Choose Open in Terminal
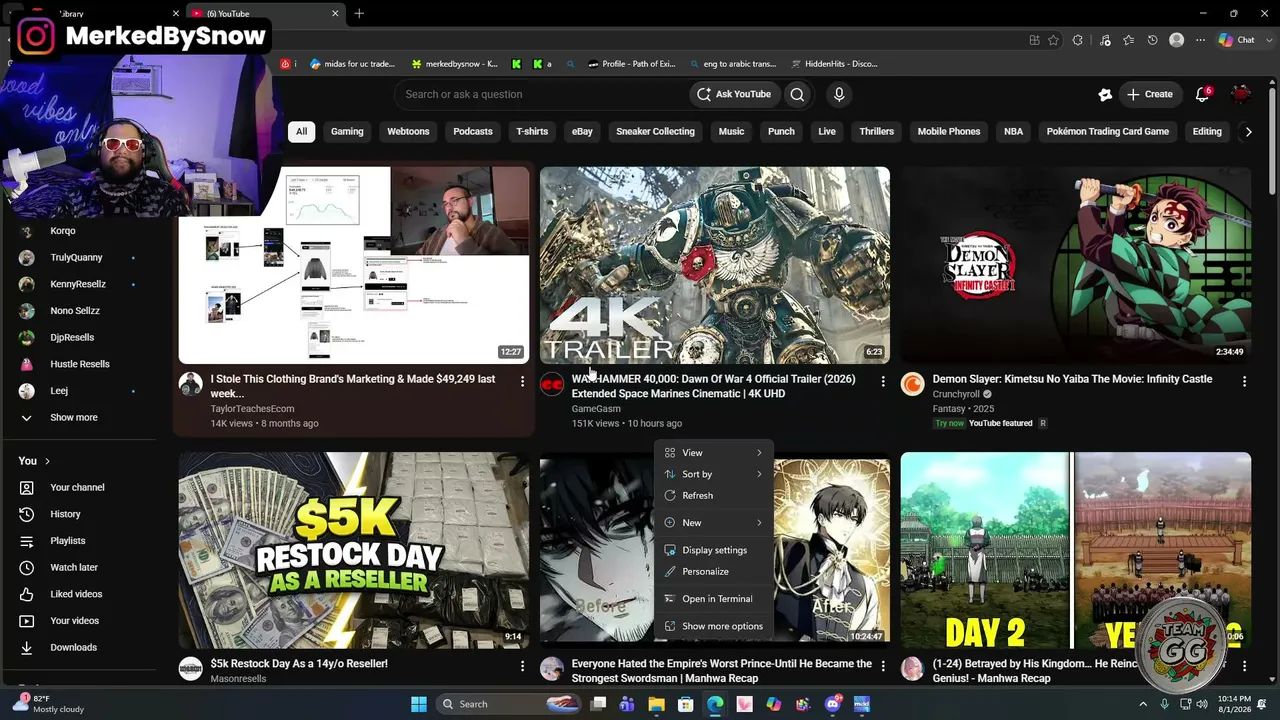This screenshot has width=1280, height=720. (x=714, y=599)
